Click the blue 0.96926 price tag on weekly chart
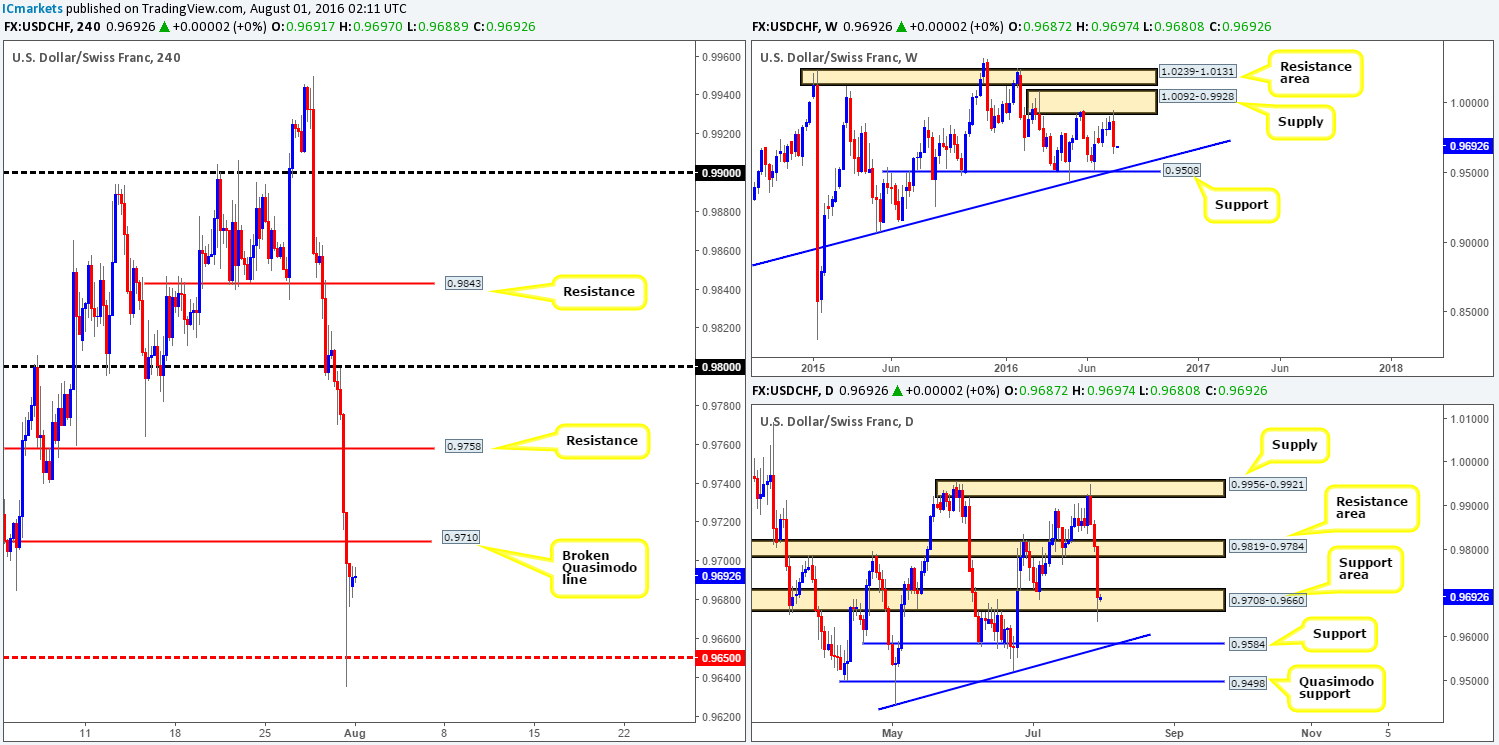 pyautogui.click(x=1470, y=146)
